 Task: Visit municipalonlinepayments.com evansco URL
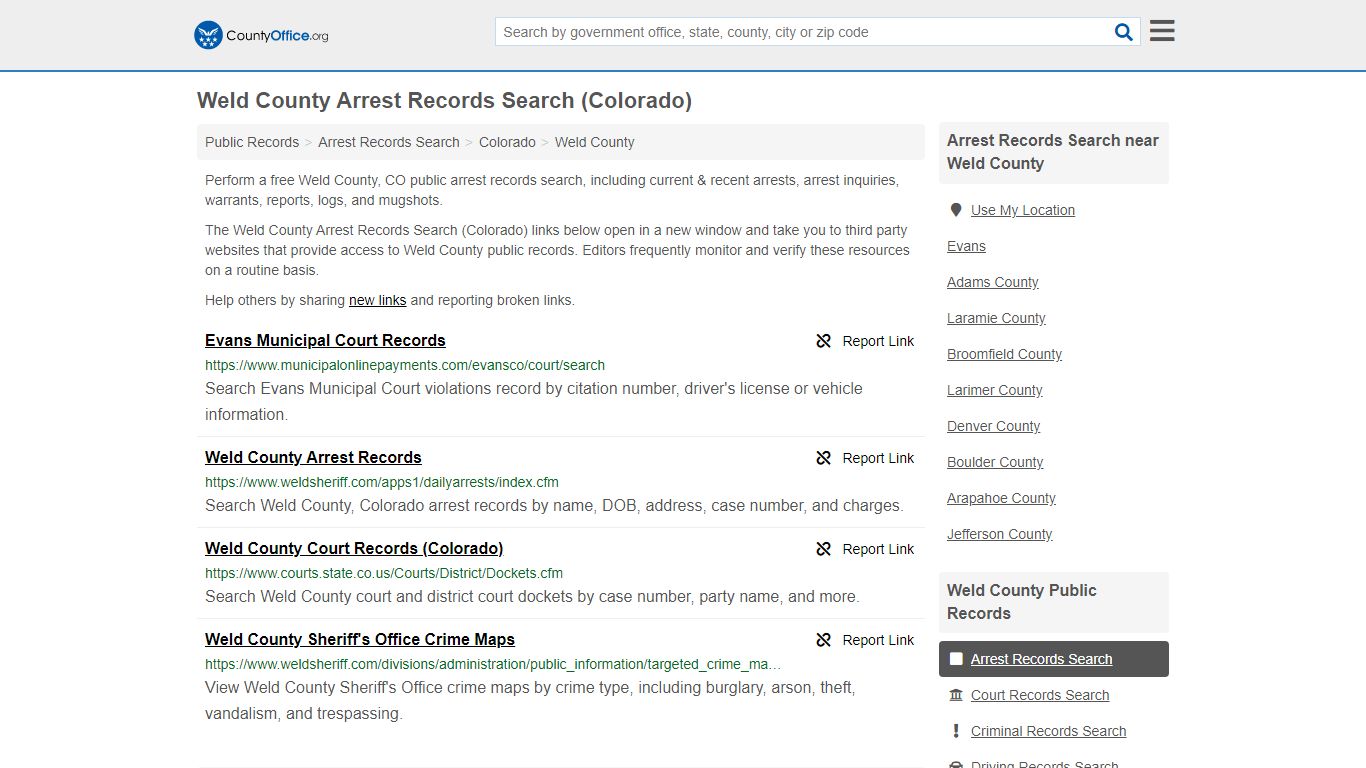[405, 365]
